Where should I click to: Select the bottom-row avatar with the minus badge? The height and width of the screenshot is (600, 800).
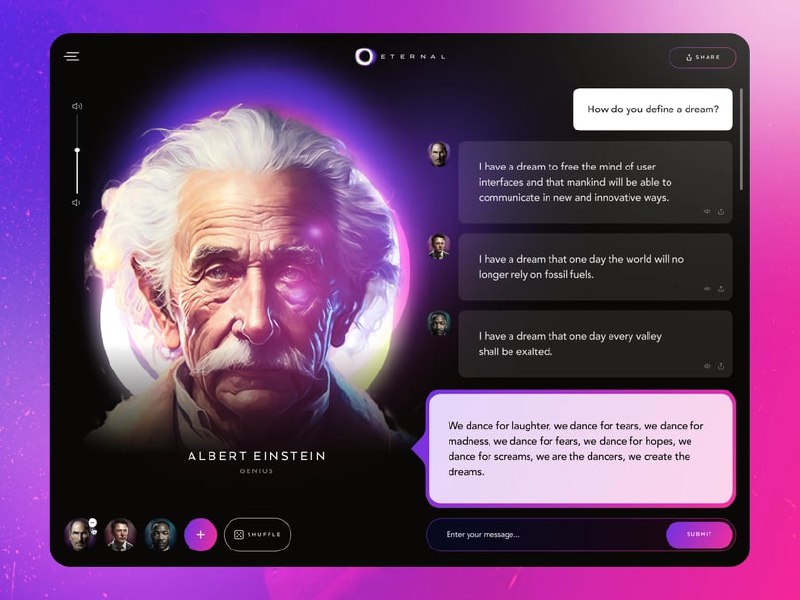tap(79, 535)
